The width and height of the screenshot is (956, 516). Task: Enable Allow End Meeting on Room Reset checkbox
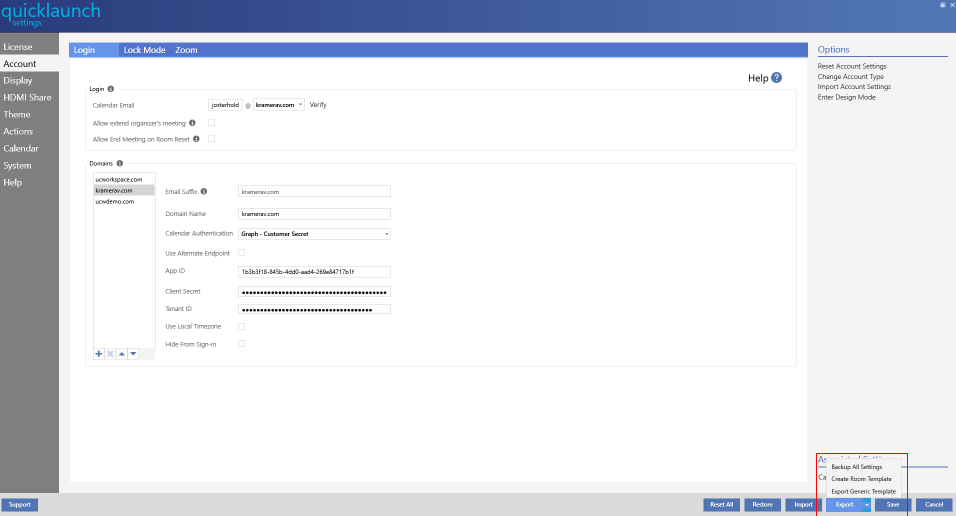[212, 138]
